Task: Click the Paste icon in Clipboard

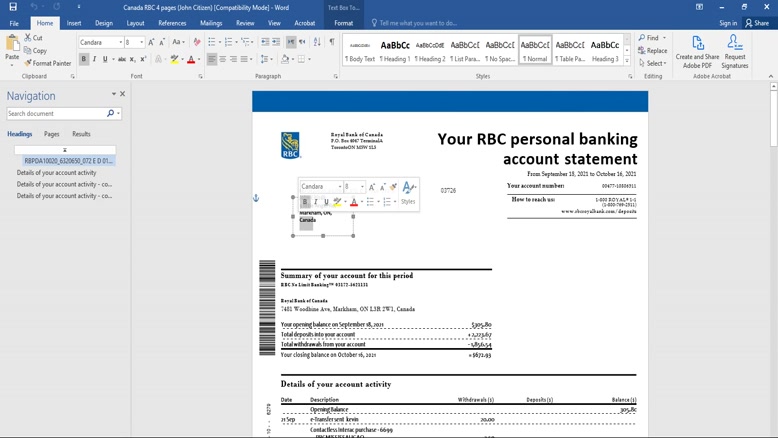Action: coord(12,46)
